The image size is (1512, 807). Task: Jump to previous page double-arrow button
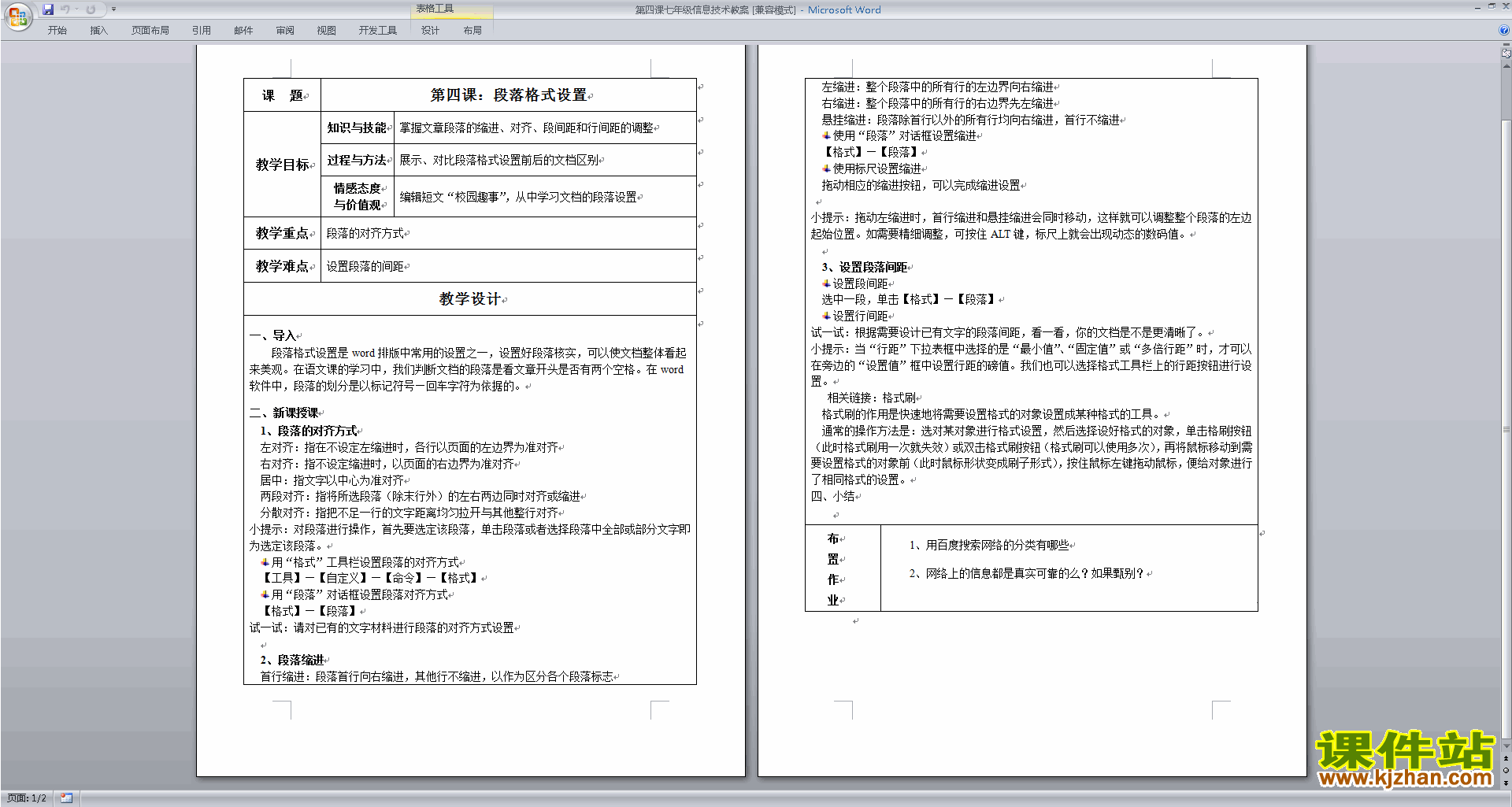(x=1506, y=759)
